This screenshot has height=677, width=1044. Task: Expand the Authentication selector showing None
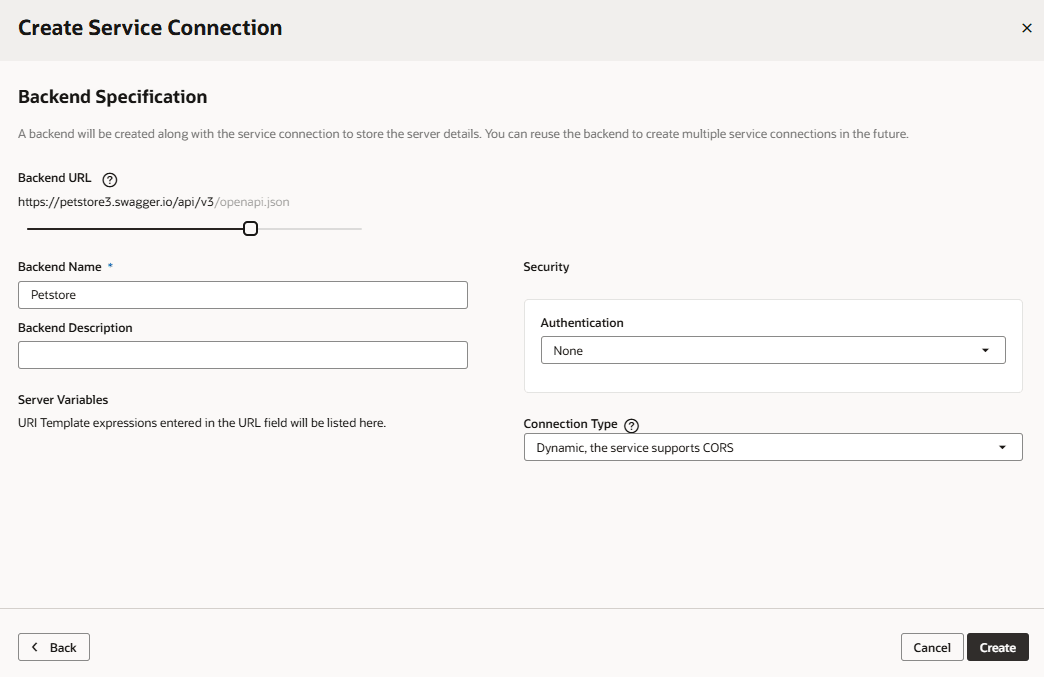[x=774, y=350]
